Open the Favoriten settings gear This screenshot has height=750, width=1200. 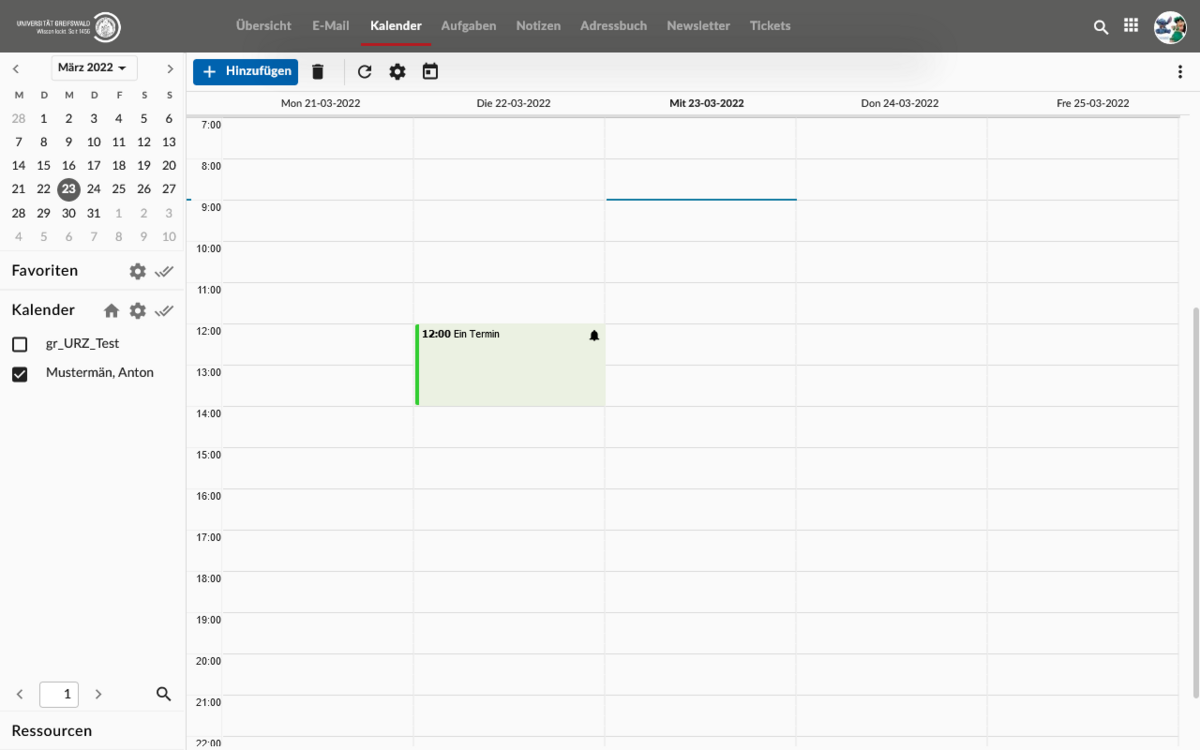pos(137,271)
